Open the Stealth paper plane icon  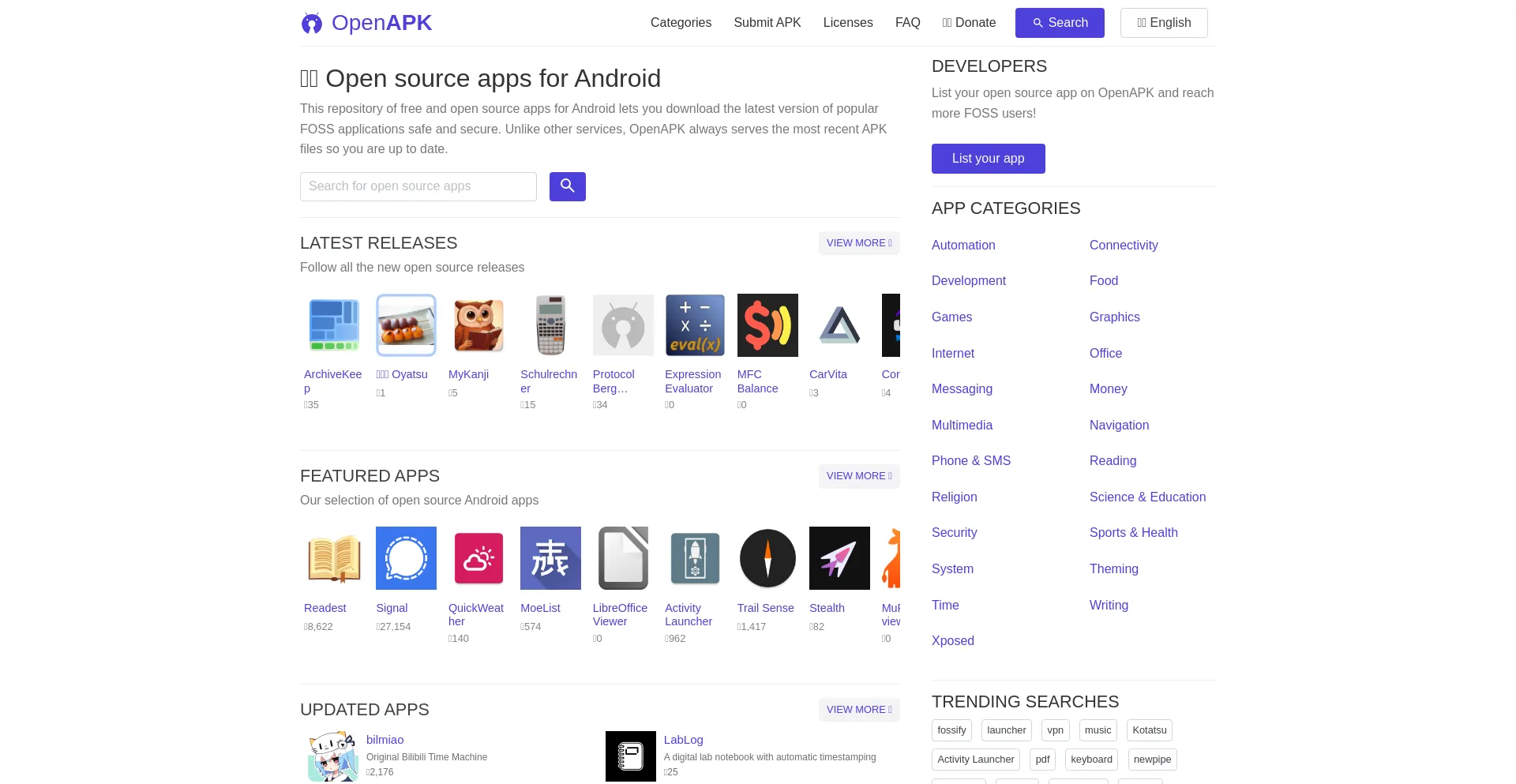(x=839, y=558)
